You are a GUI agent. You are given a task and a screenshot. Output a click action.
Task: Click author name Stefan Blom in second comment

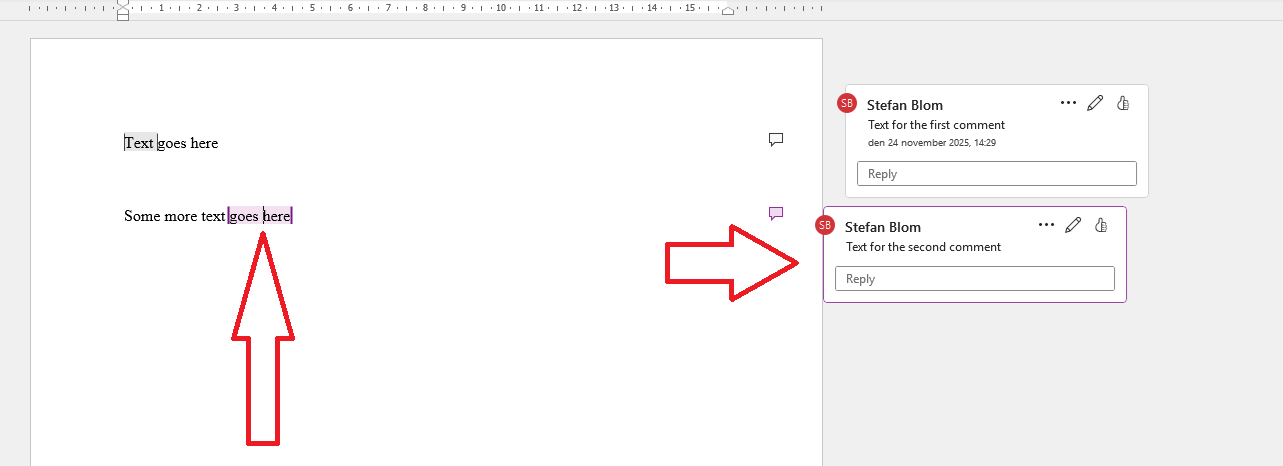(883, 227)
